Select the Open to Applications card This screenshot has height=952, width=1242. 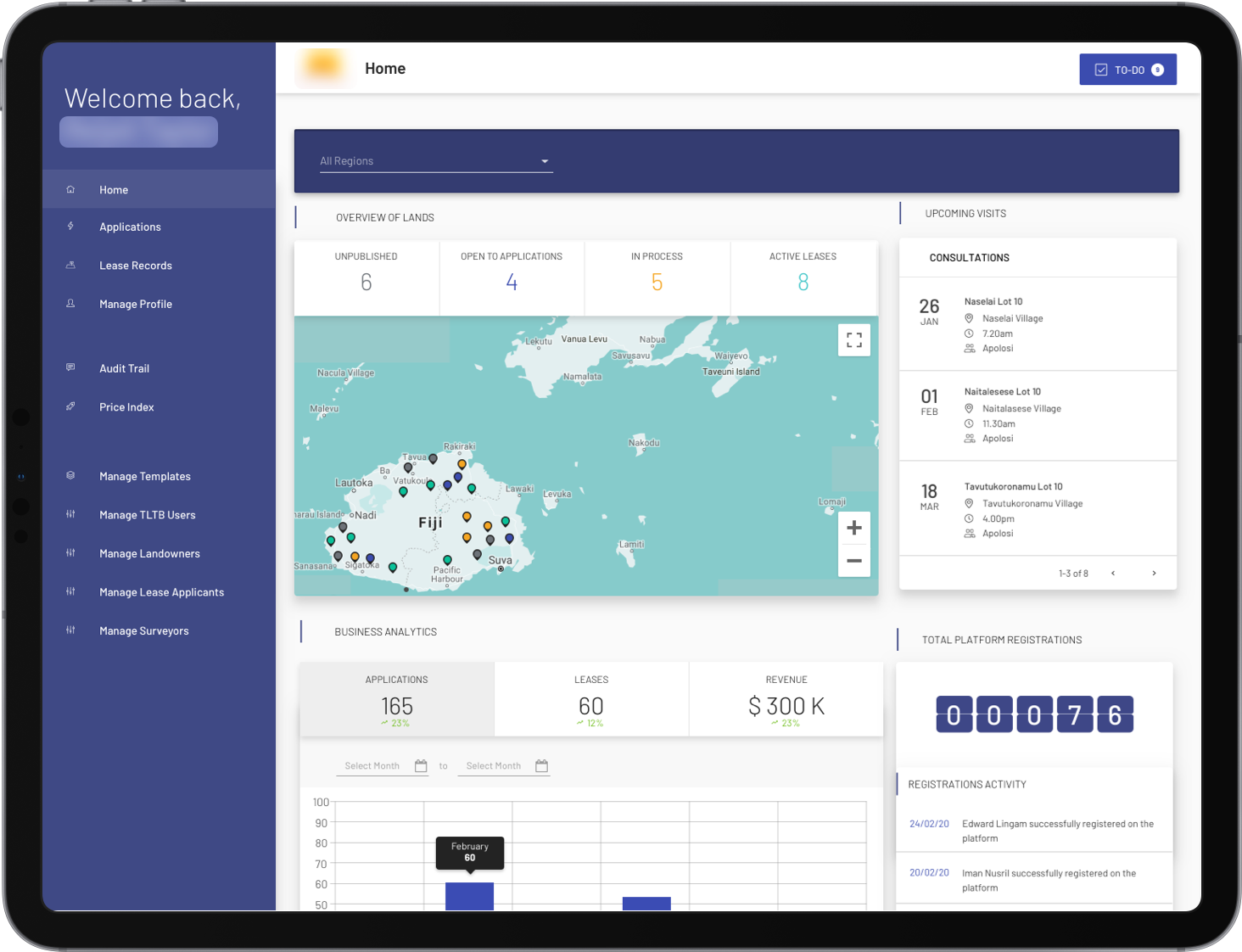tap(512, 278)
